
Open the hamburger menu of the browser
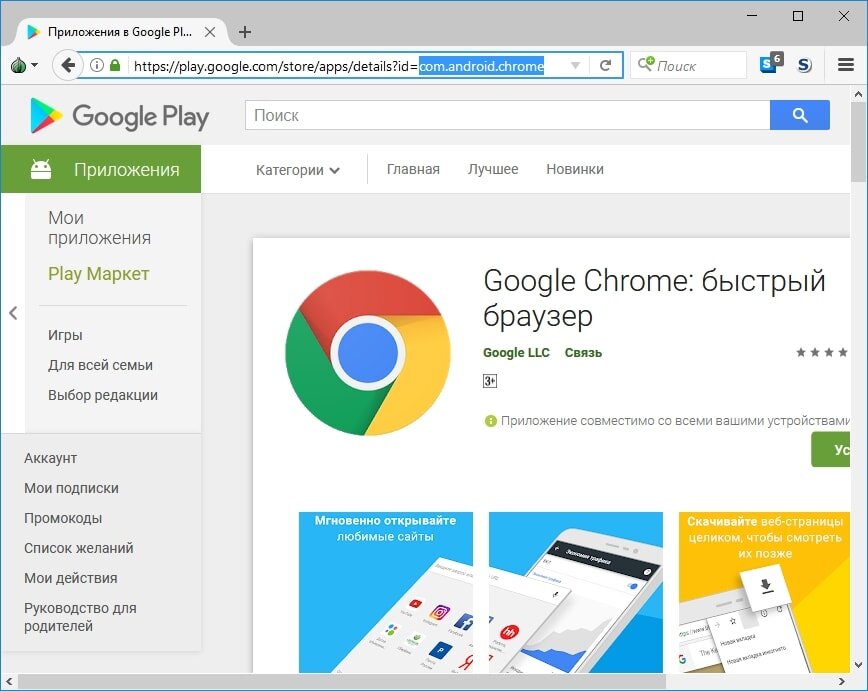coord(845,65)
